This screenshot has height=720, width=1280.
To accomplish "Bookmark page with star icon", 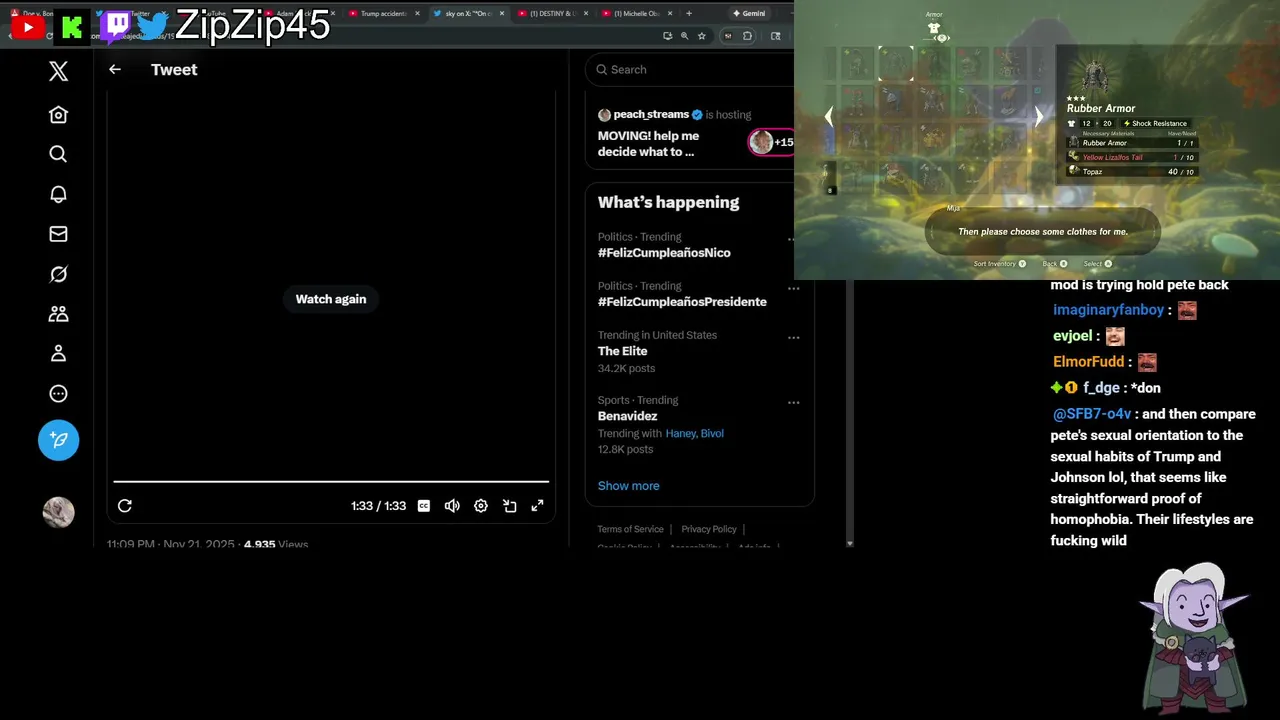I will point(702,36).
